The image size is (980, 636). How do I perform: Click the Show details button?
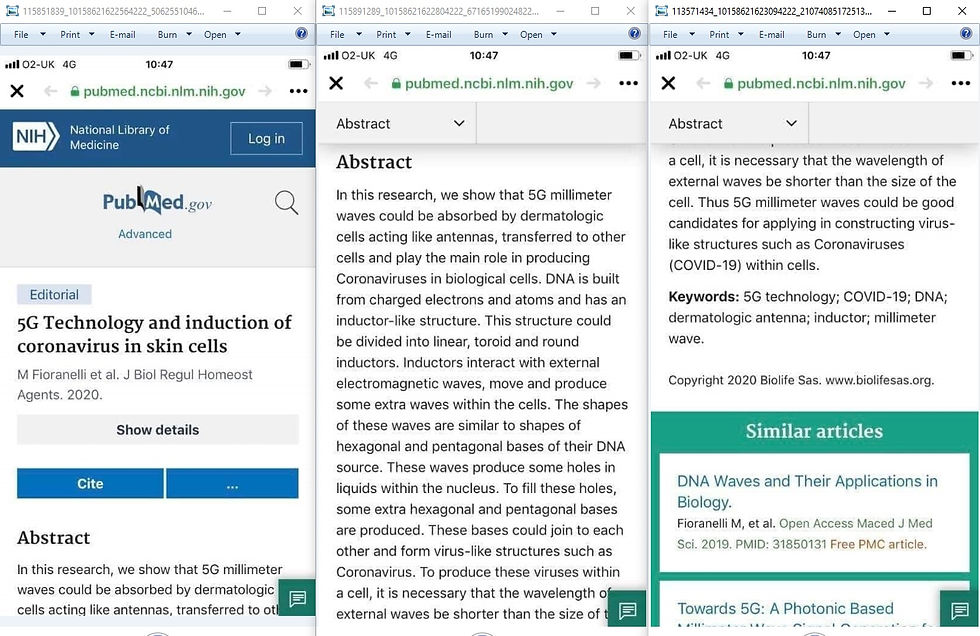[158, 430]
